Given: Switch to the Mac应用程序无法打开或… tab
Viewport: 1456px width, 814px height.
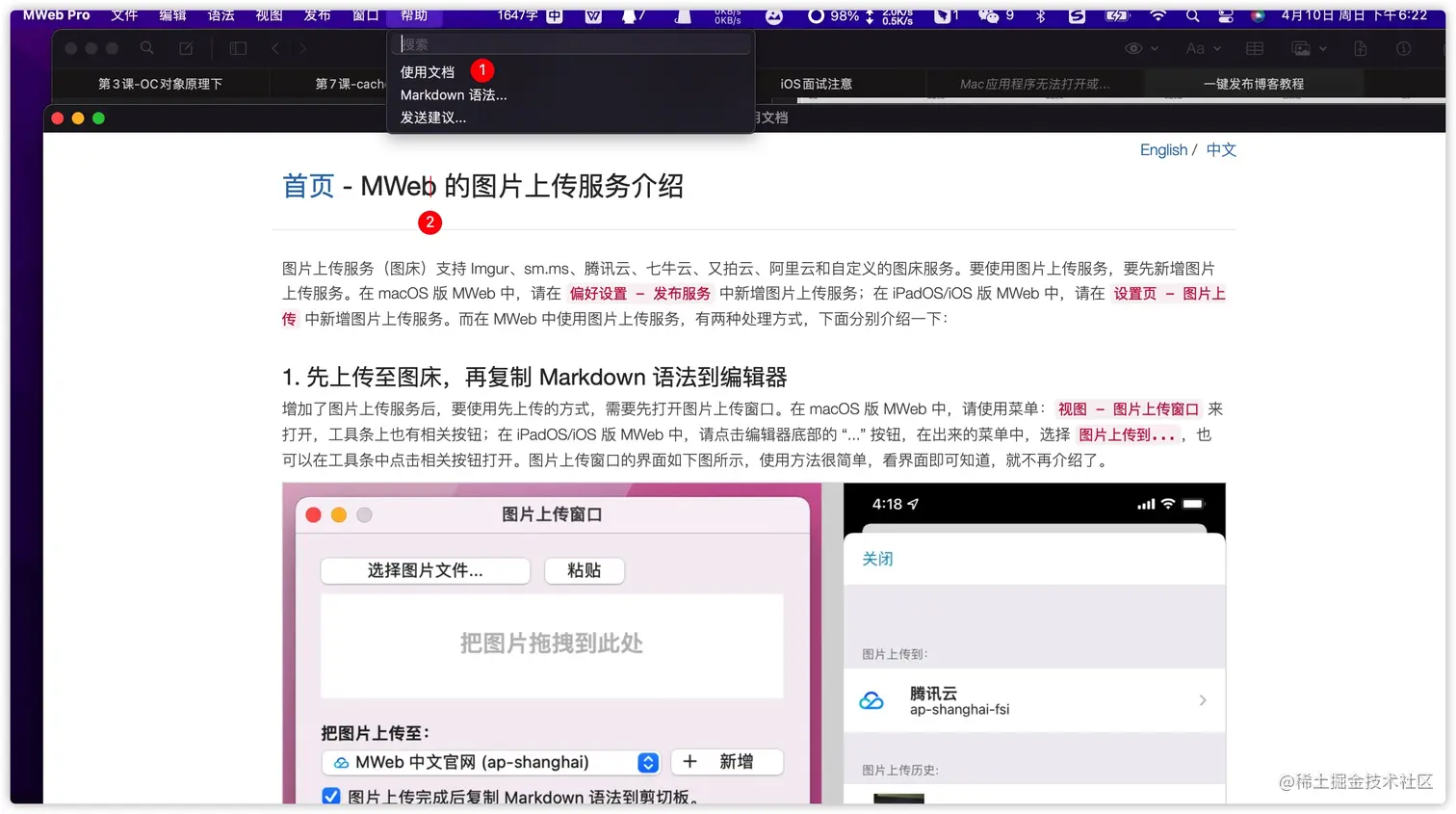Looking at the screenshot, I should 1034,84.
